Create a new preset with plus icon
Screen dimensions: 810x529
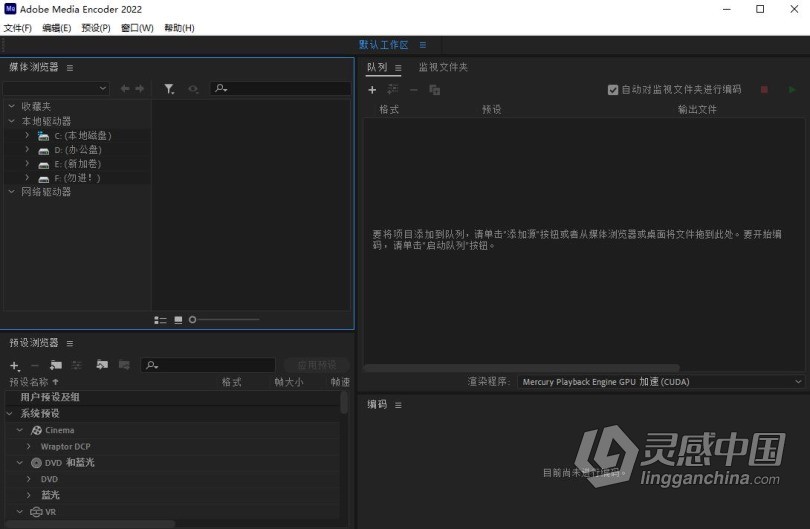click(x=14, y=366)
